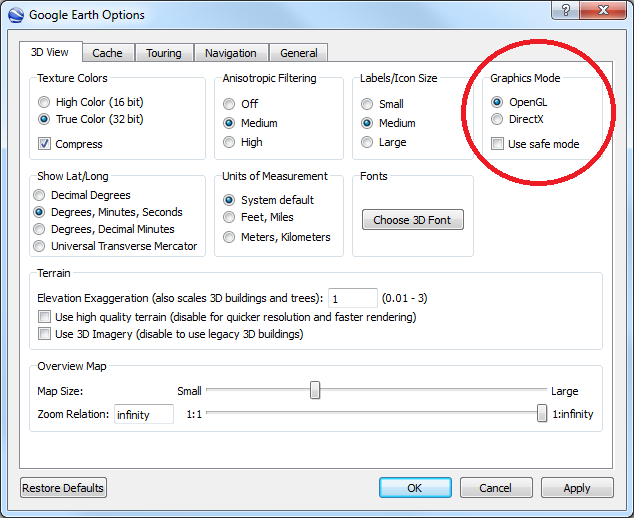This screenshot has width=634, height=518.
Task: Click the Choose 3D Font button
Action: tap(412, 220)
